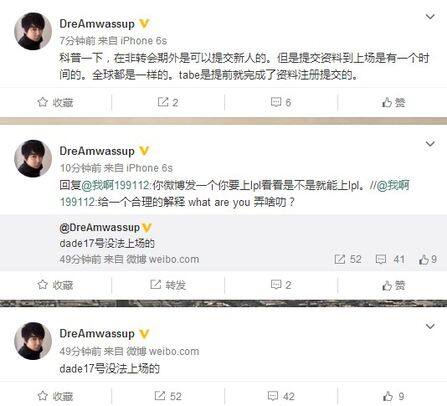This screenshot has width=447, height=406.
Task: Like the last post showing 9 likes
Action: tap(394, 396)
